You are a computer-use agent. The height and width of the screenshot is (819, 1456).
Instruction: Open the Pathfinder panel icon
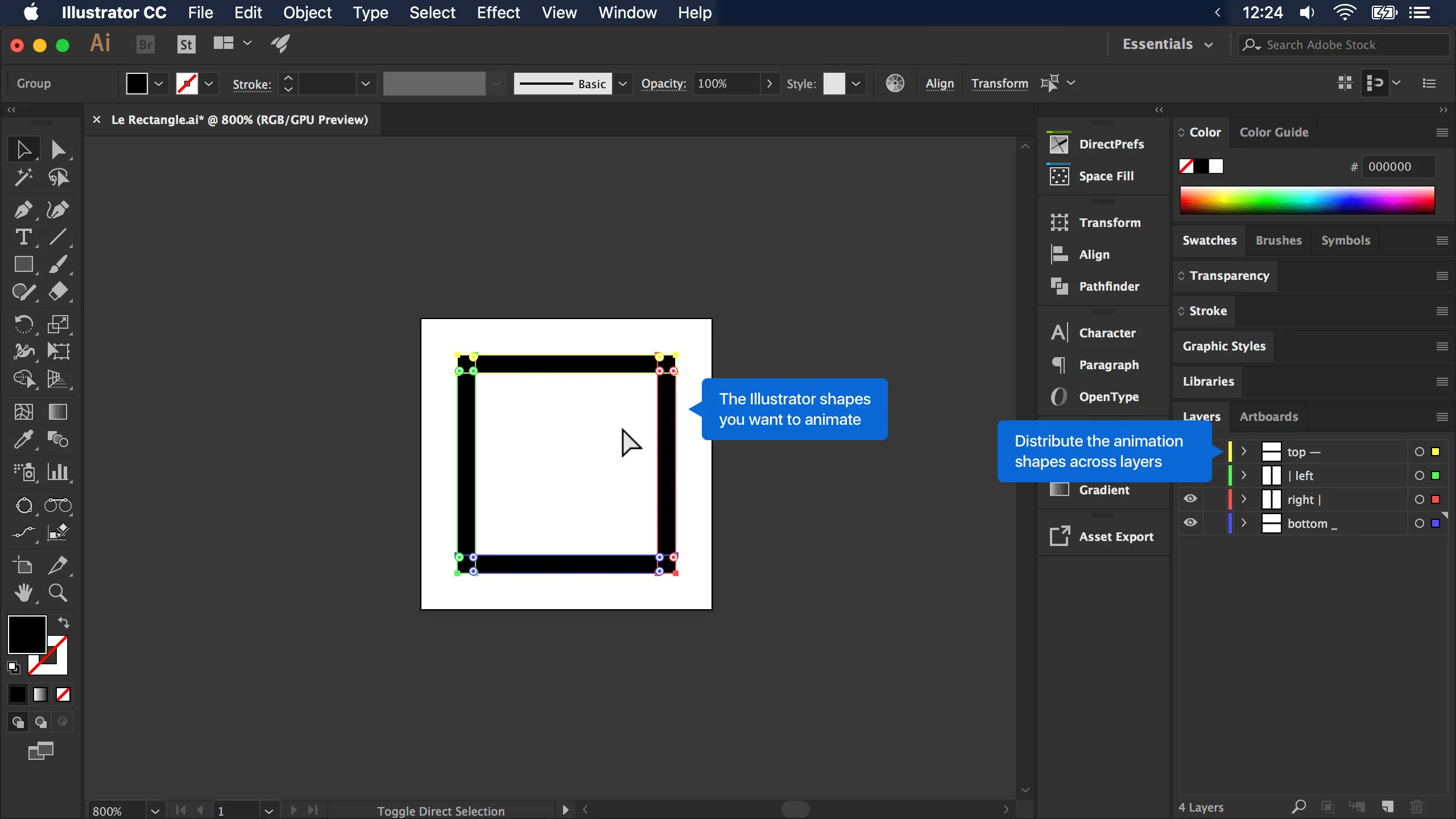(1059, 286)
